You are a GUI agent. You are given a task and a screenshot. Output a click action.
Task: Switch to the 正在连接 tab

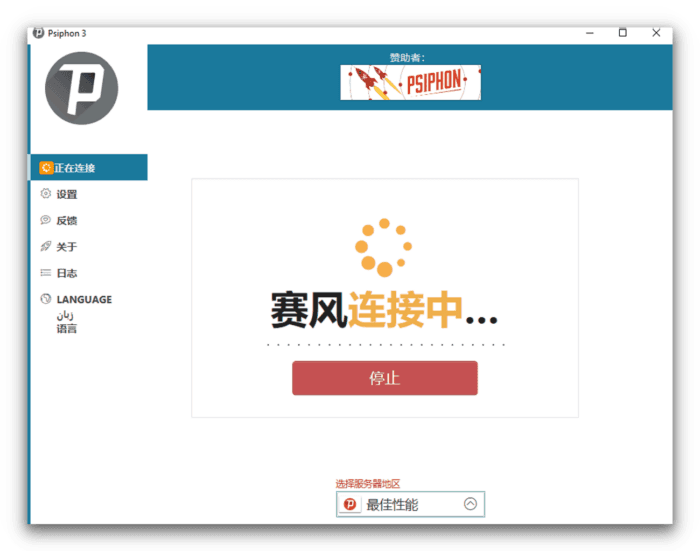click(x=88, y=168)
